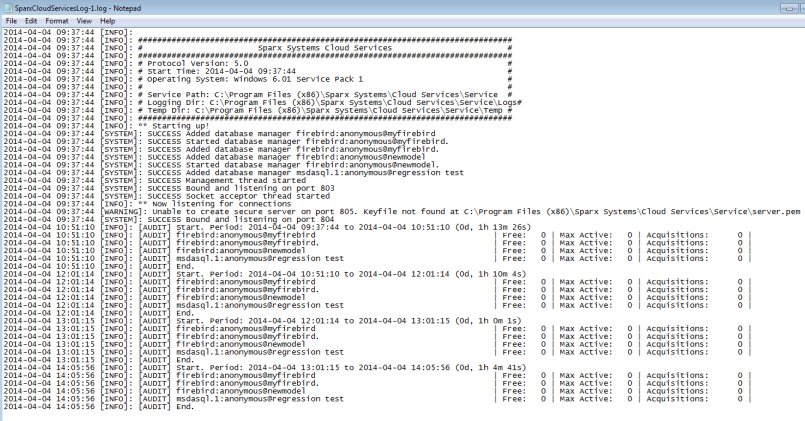Image resolution: width=805 pixels, height=421 pixels.
Task: Open the Help menu
Action: click(x=107, y=20)
